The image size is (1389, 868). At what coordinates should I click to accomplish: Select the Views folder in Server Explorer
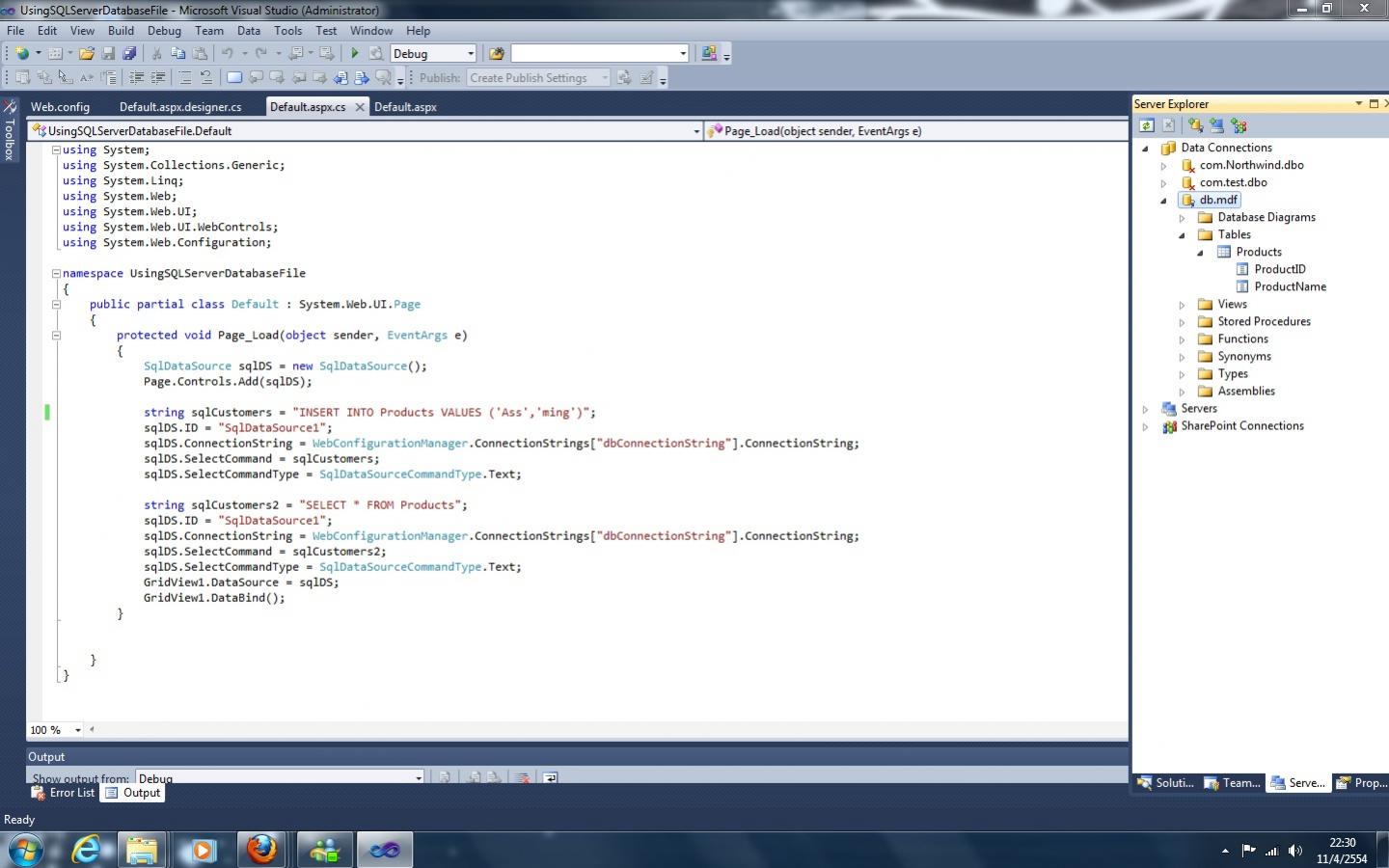(x=1232, y=304)
